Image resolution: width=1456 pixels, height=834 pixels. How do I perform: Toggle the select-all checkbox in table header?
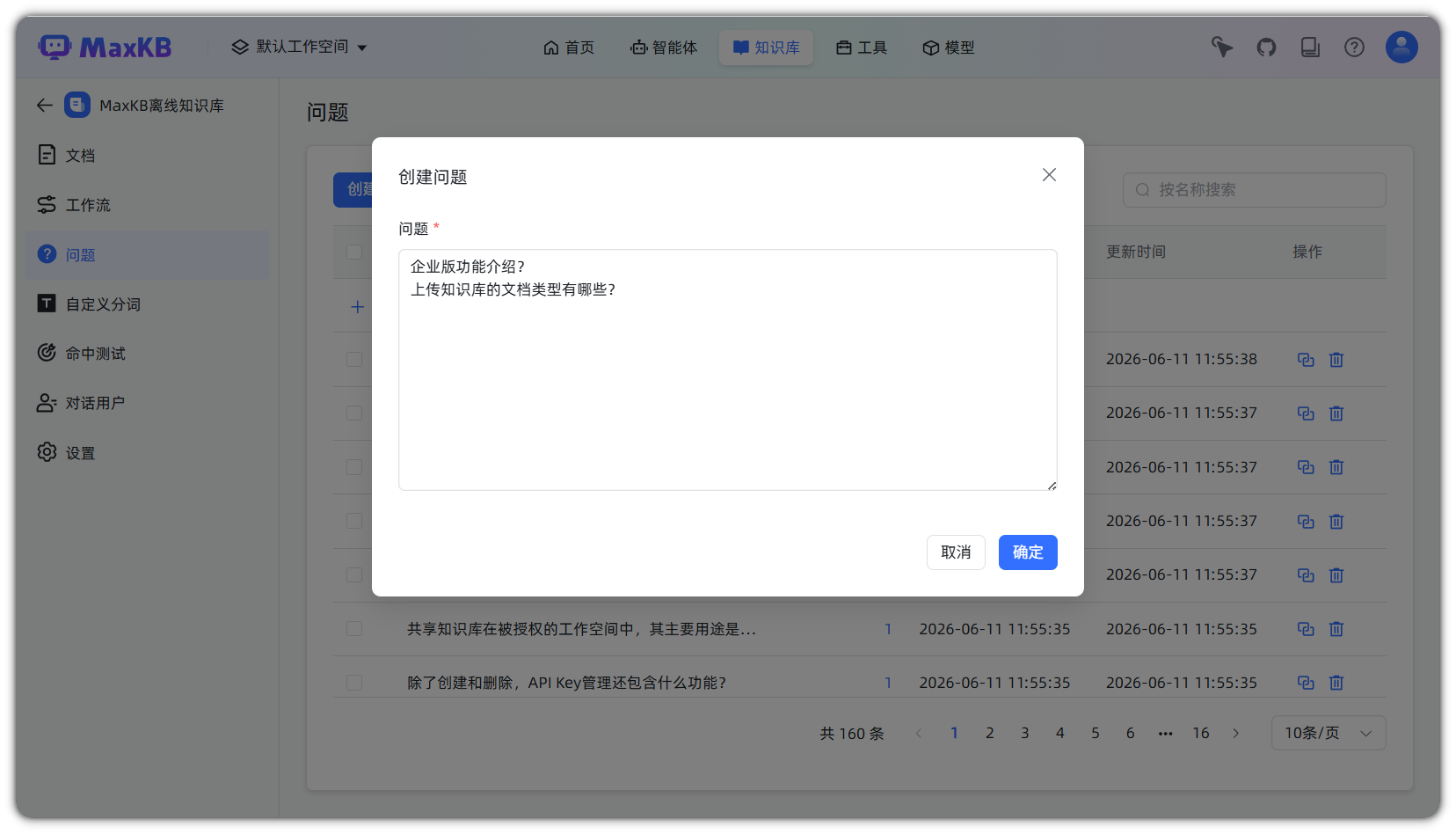coord(354,252)
